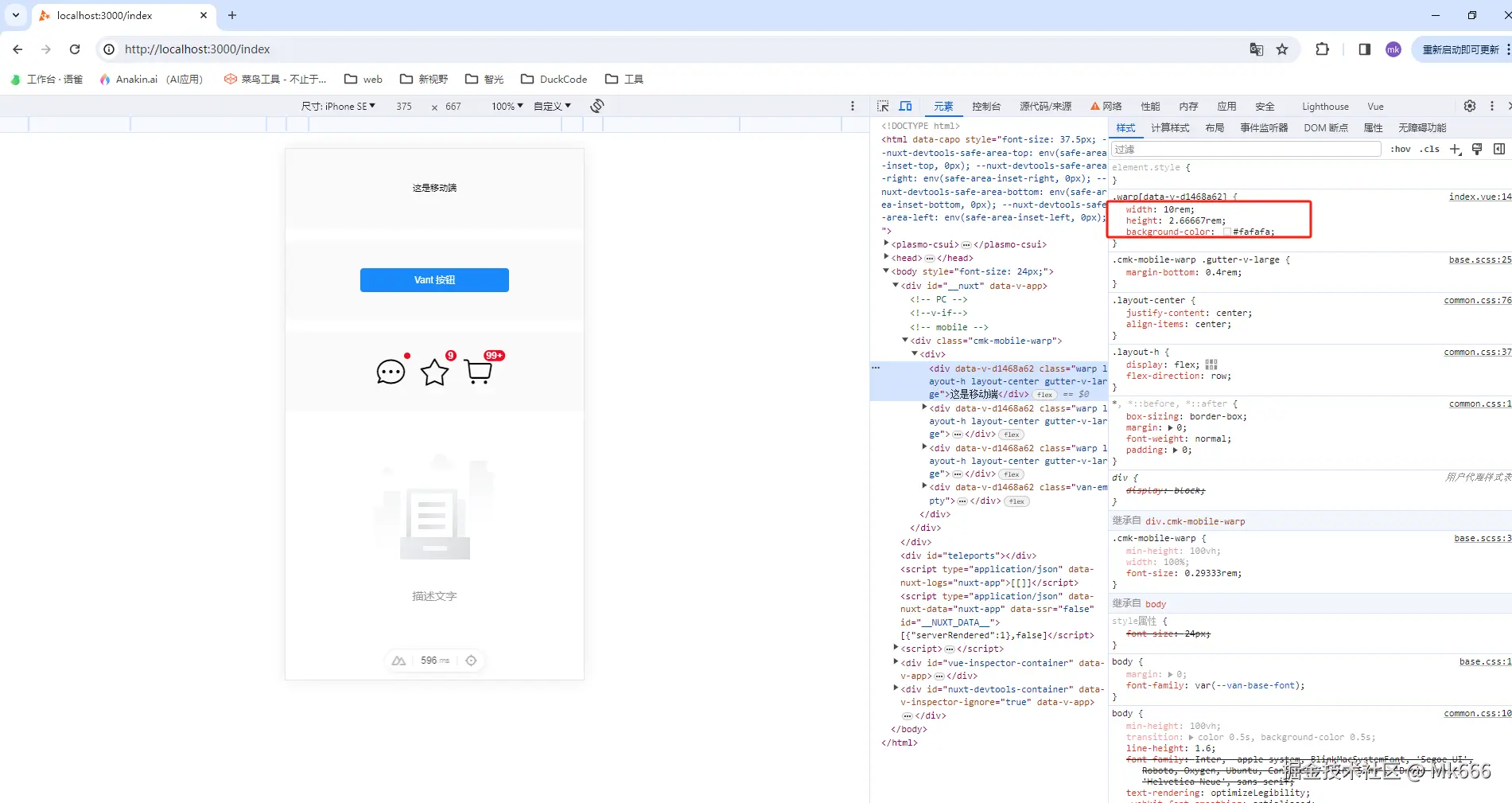Click the blue Vant 按钮 button
The width and height of the screenshot is (1512, 803).
click(x=434, y=280)
